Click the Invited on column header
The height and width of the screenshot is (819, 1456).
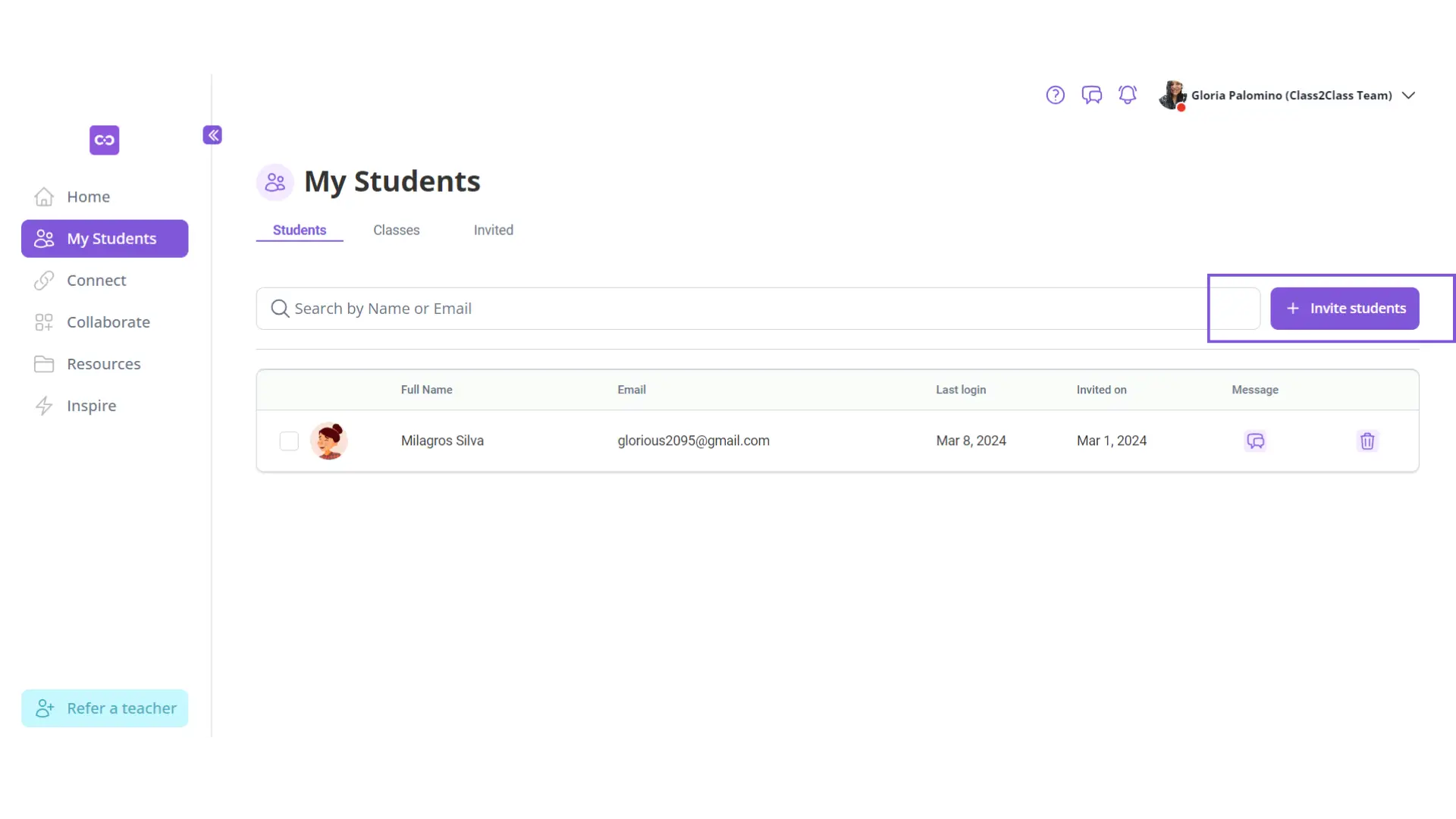point(1102,390)
